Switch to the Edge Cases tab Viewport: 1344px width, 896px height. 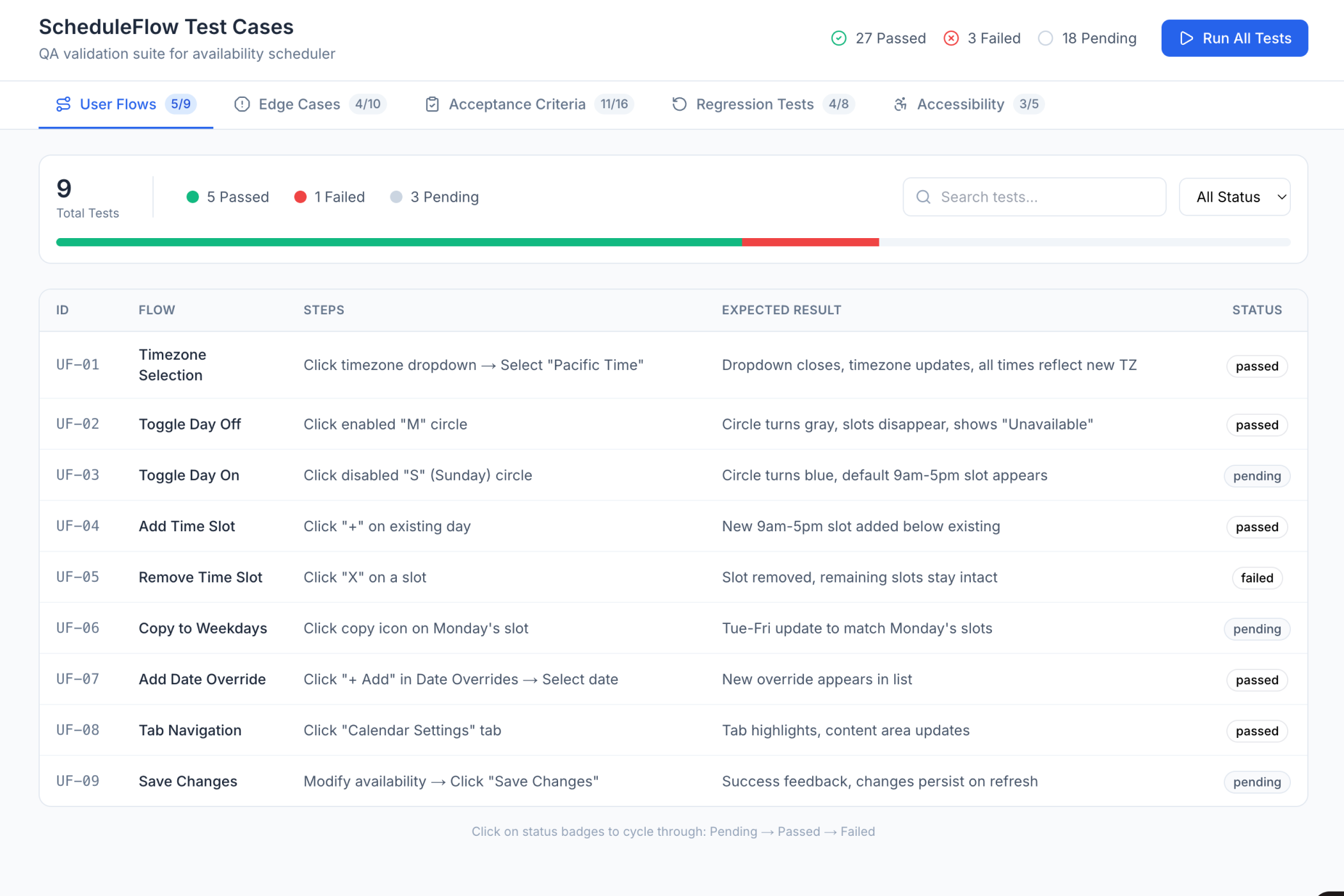pos(298,104)
